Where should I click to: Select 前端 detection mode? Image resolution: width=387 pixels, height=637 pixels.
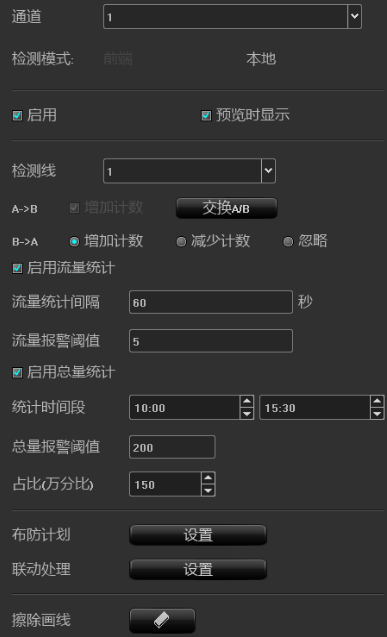pyautogui.click(x=118, y=59)
